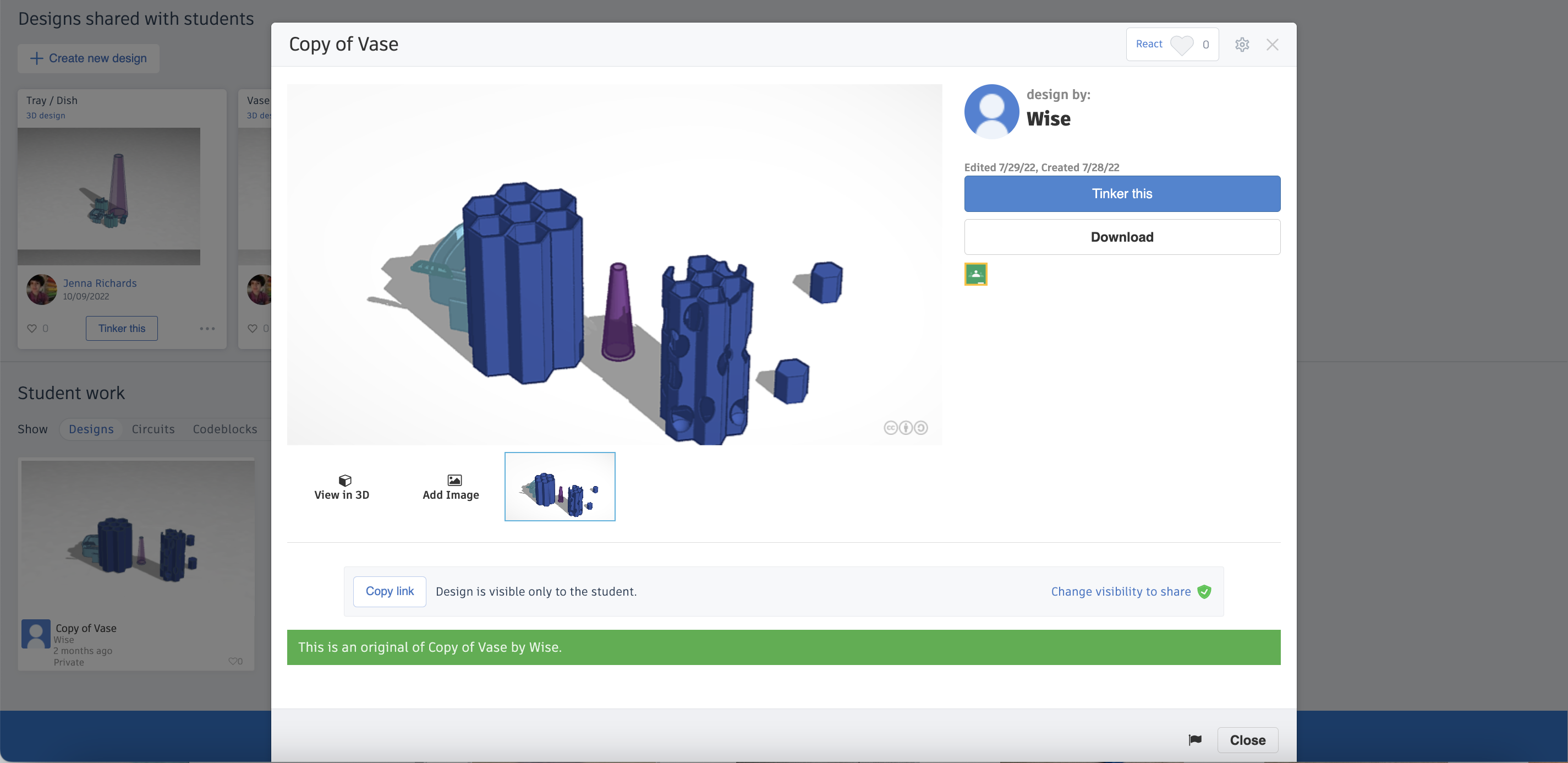
Task: Click the Creative Commons license icon
Action: click(x=905, y=428)
